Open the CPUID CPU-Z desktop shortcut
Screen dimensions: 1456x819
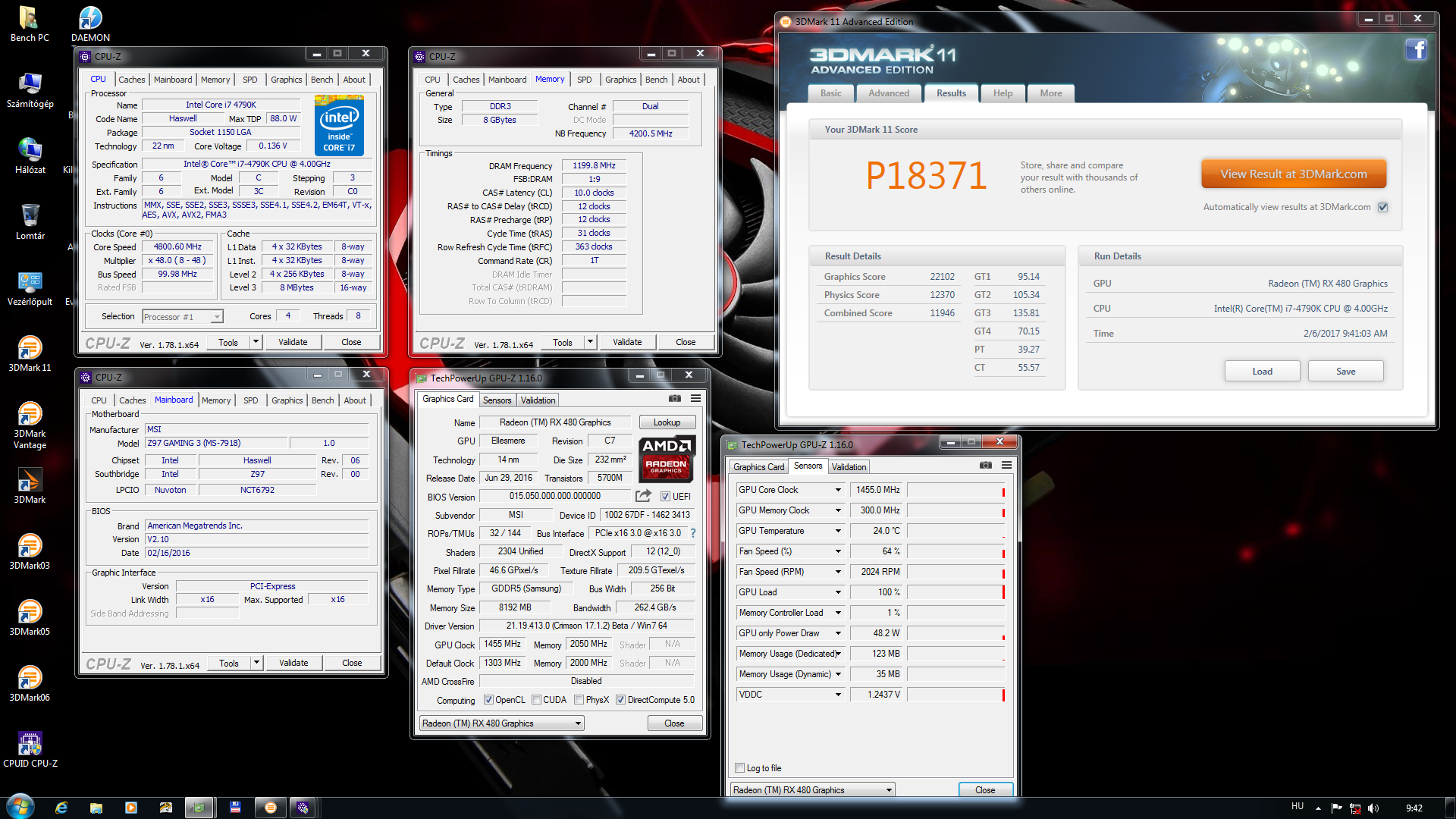point(30,750)
